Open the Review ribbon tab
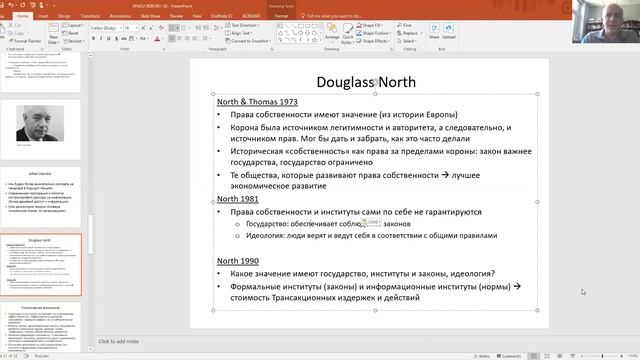The width and height of the screenshot is (640, 360). coord(176,16)
